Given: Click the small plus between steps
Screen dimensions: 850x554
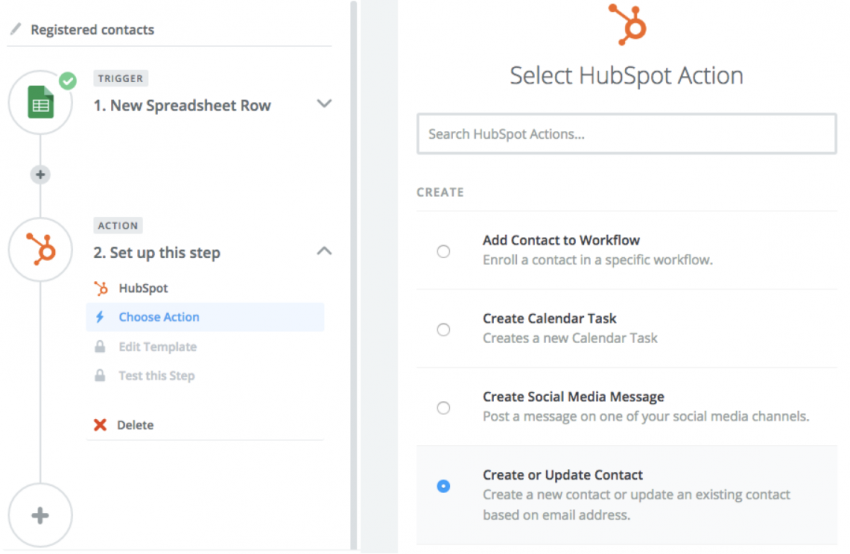Looking at the screenshot, I should (40, 175).
